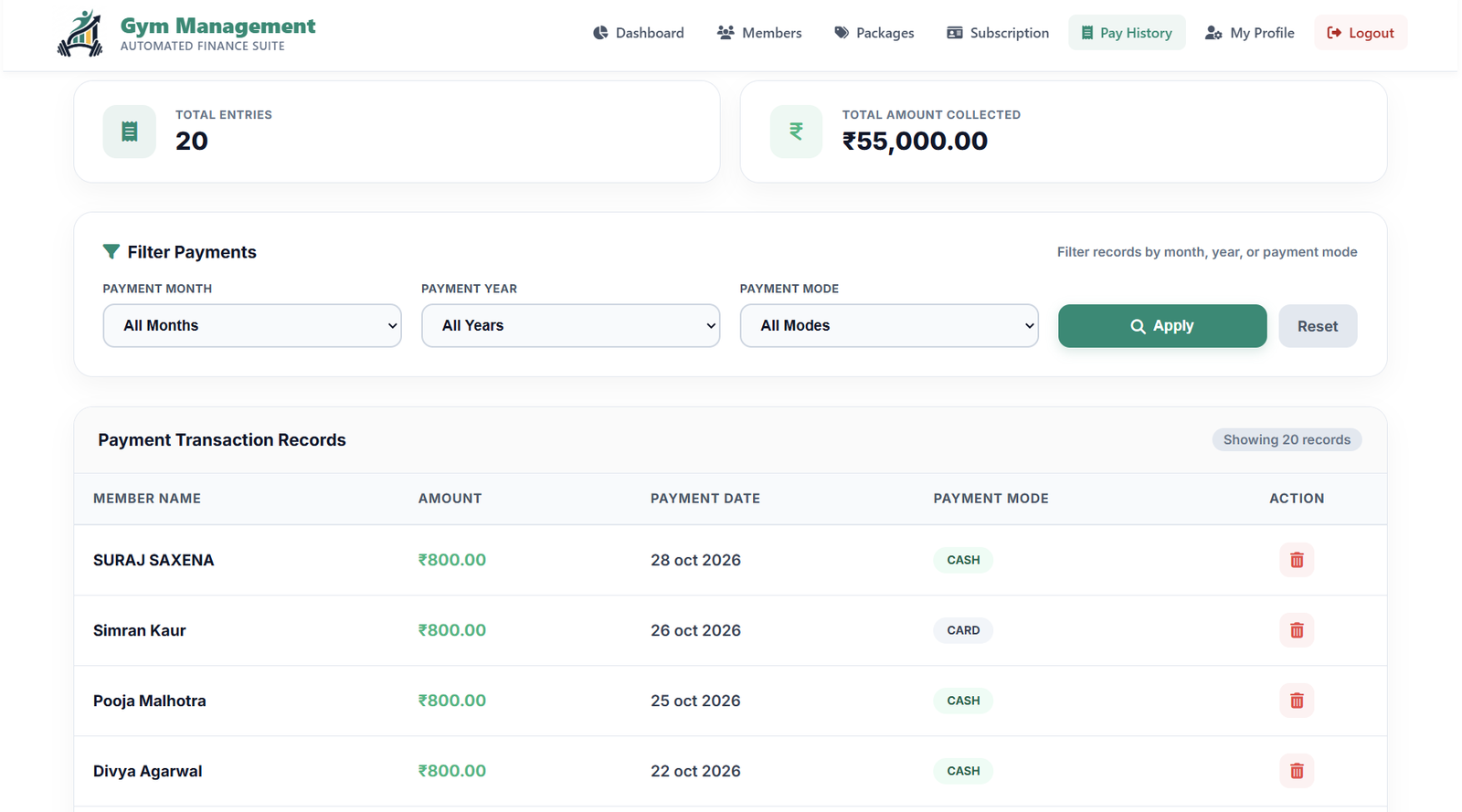Open My Profile page
Screen dimensions: 1462x812
tap(1250, 33)
